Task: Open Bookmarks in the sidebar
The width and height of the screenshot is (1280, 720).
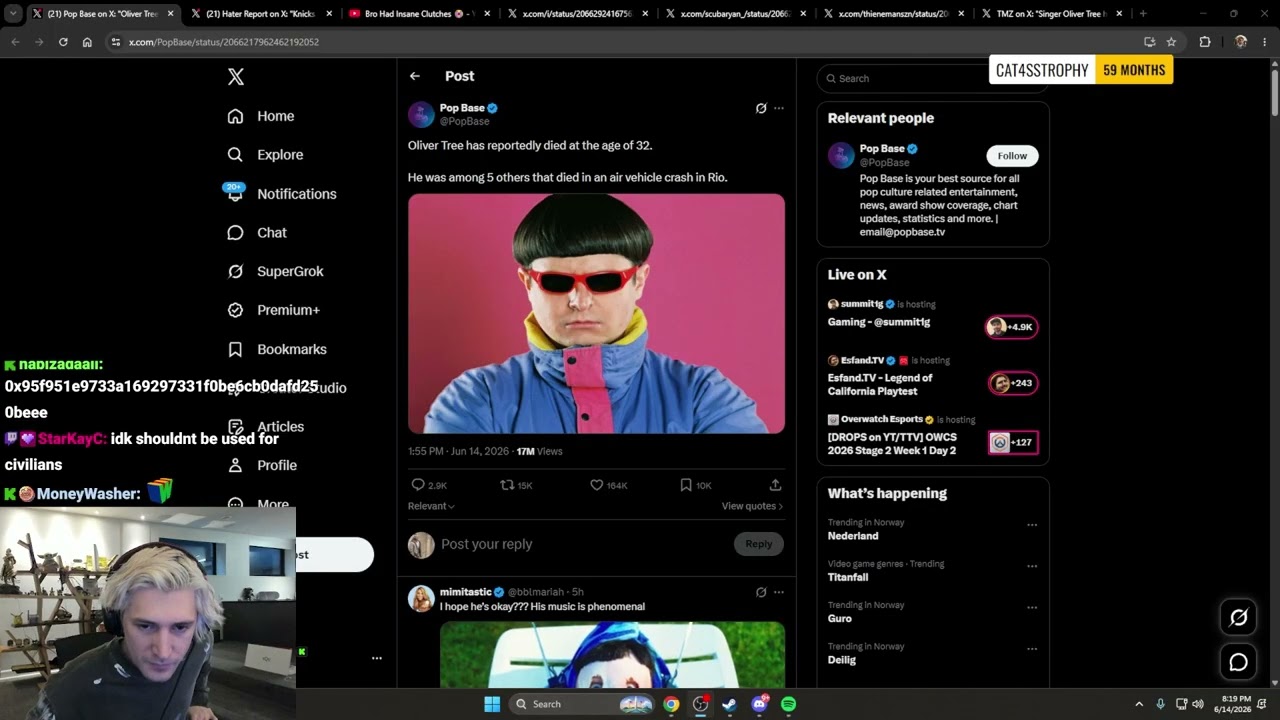Action: [277, 349]
